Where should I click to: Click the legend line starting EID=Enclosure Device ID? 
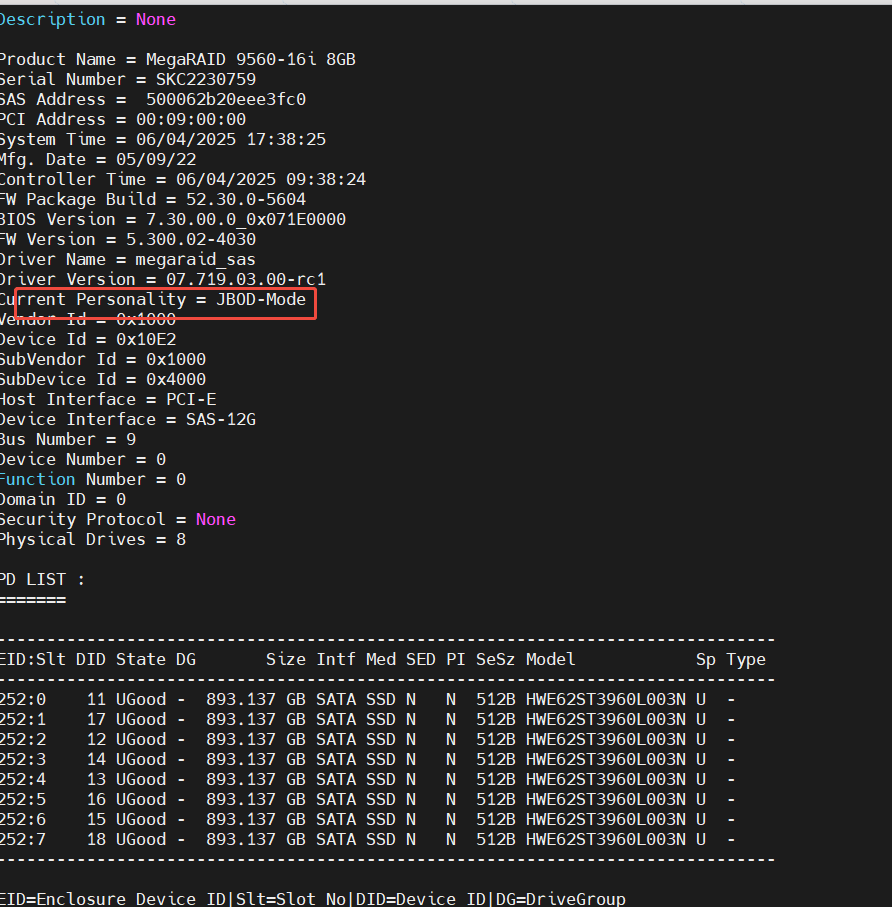pyautogui.click(x=313, y=899)
